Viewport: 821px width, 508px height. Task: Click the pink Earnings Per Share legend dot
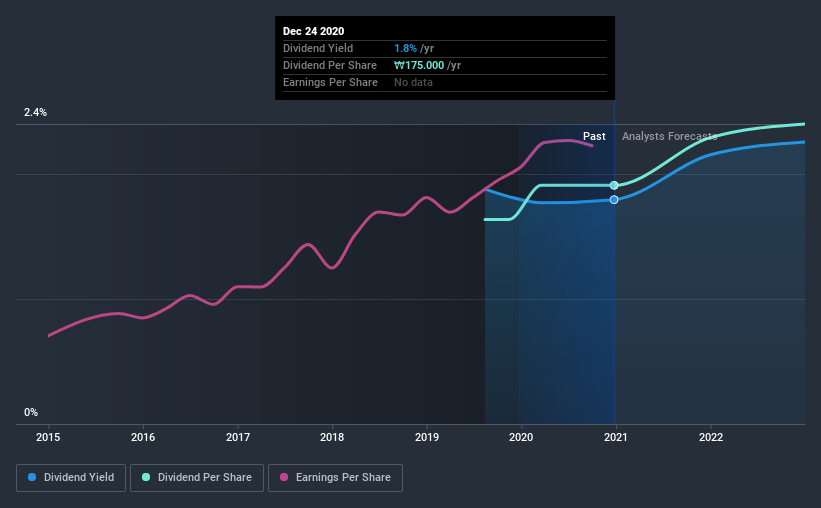tap(284, 477)
